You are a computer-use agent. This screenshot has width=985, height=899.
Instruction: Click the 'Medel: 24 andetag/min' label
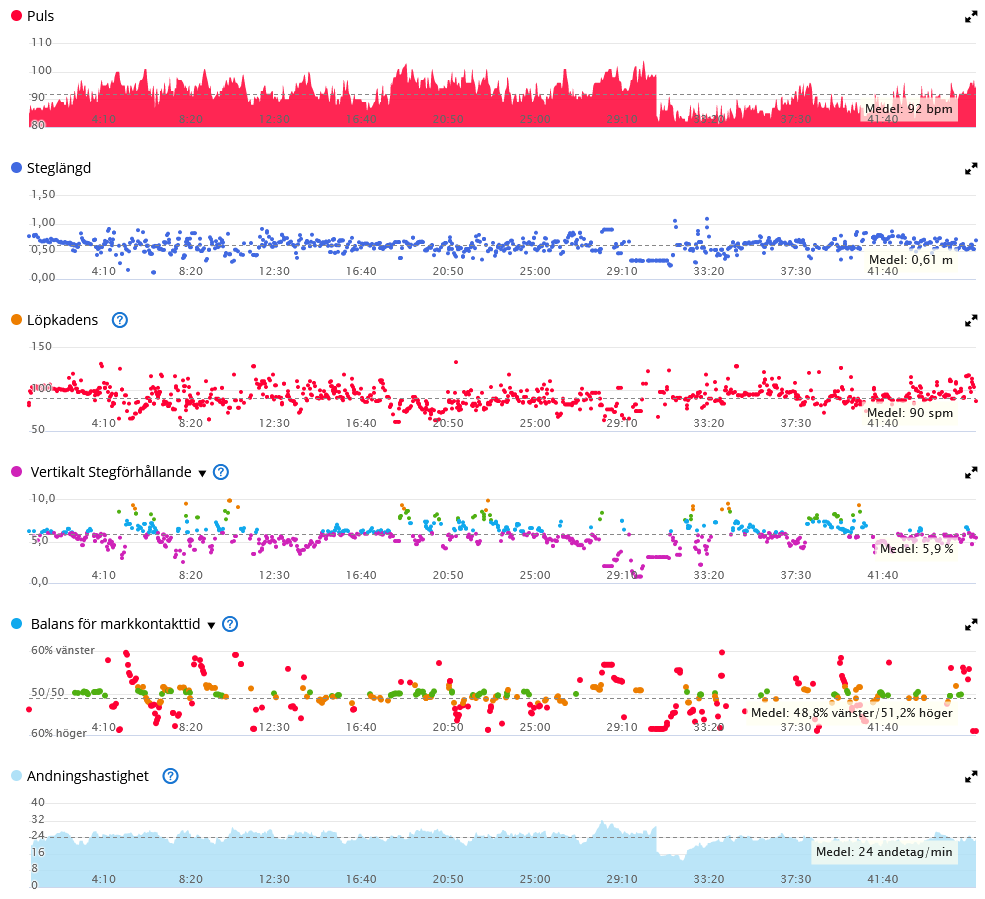(884, 853)
